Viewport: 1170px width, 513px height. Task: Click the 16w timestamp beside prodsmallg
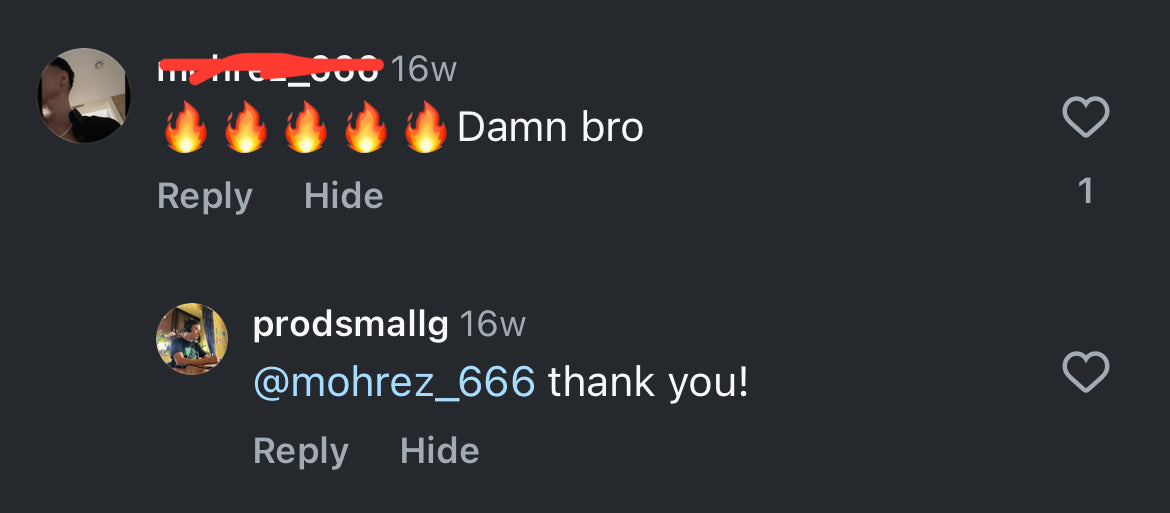[492, 324]
